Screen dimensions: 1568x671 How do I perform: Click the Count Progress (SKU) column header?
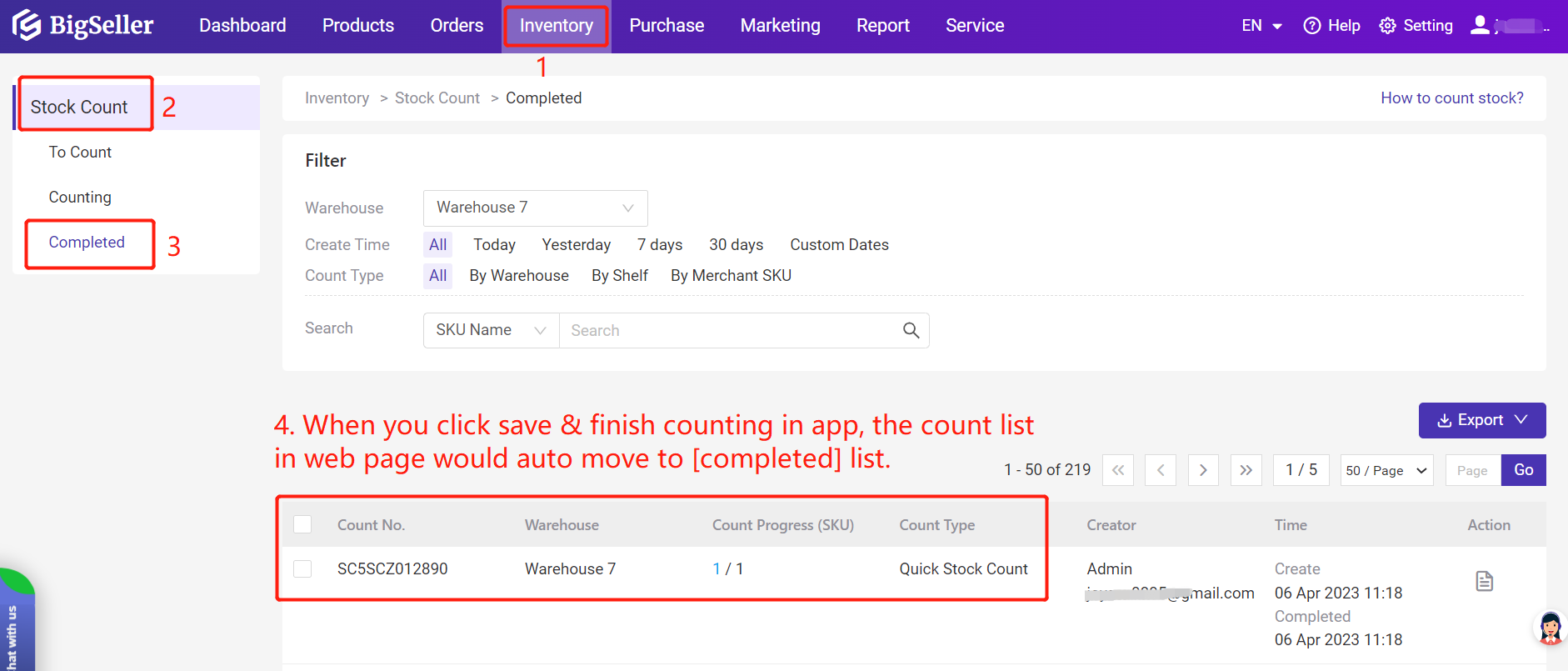click(x=783, y=525)
